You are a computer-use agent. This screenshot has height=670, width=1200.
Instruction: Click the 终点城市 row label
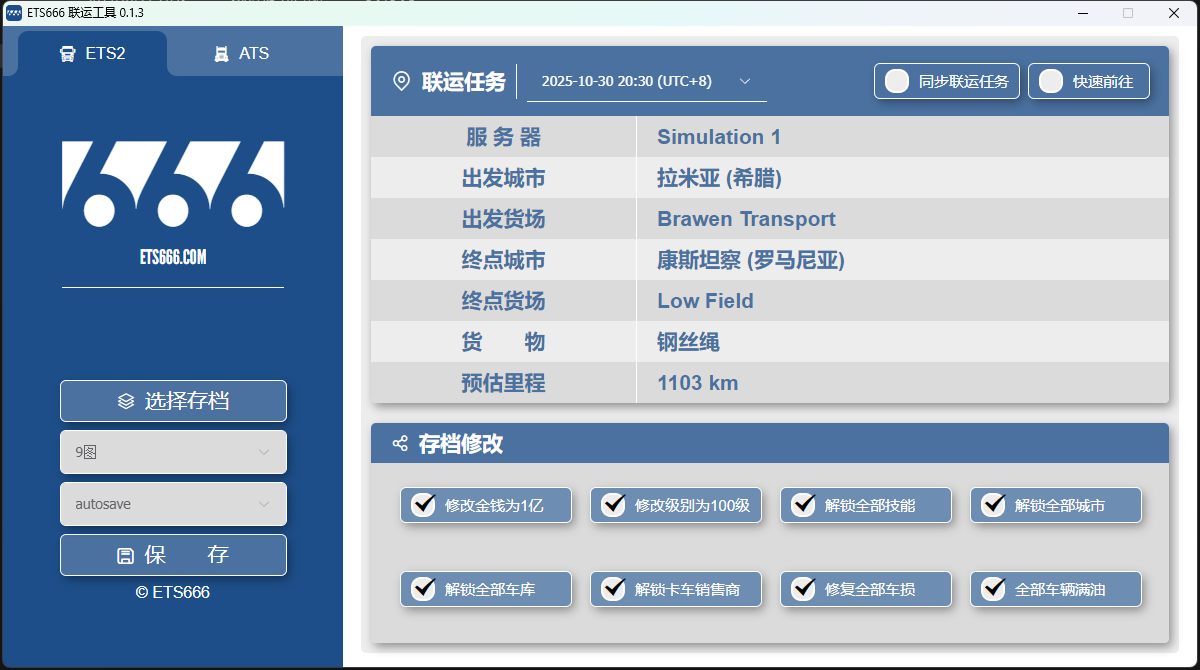(x=503, y=260)
